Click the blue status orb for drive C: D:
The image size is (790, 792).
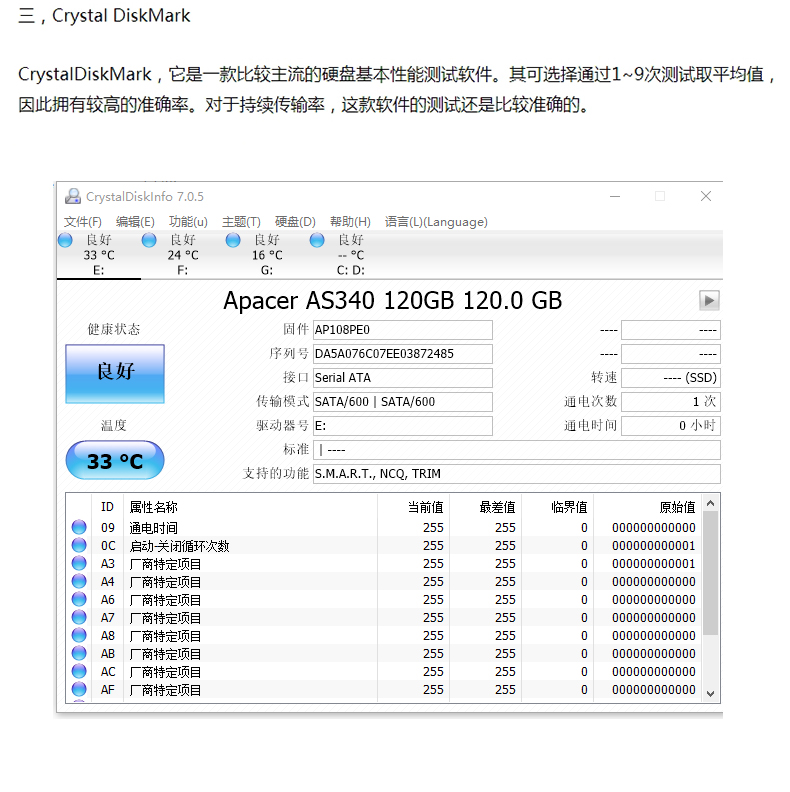[317, 240]
